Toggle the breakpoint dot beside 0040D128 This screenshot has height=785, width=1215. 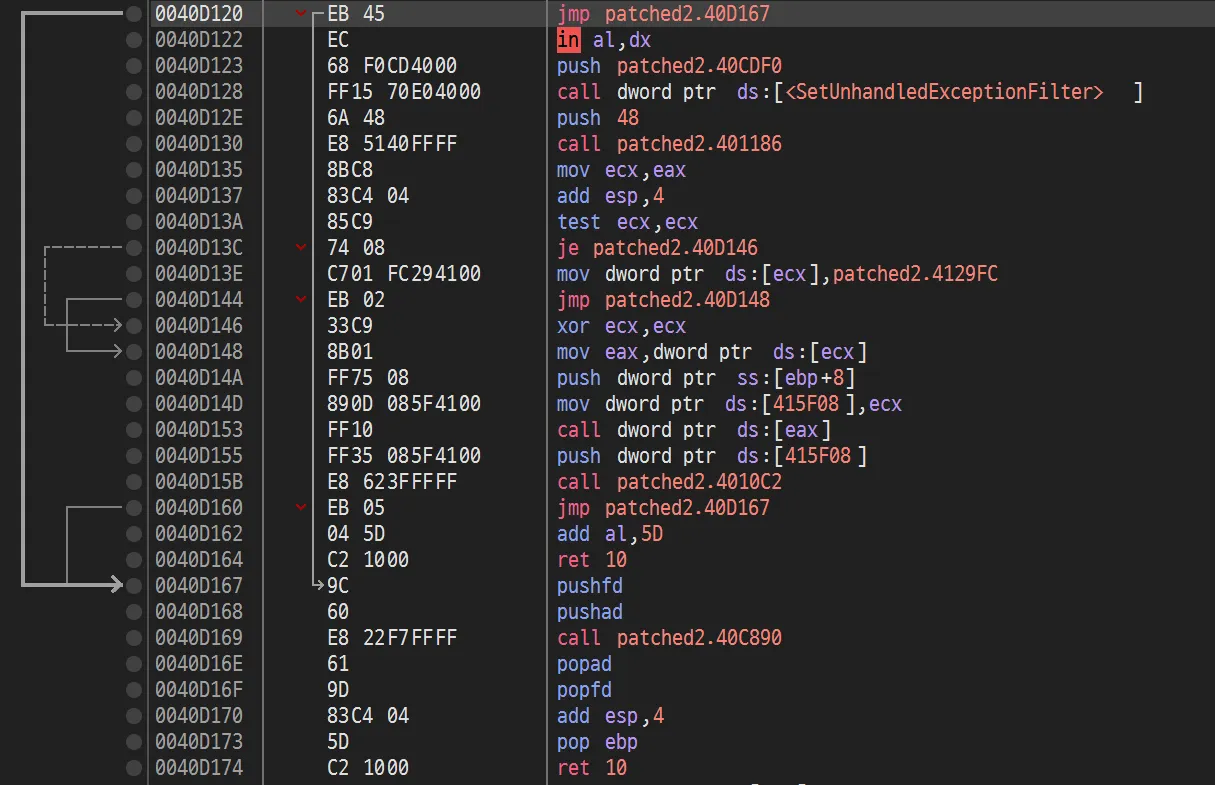pos(134,92)
